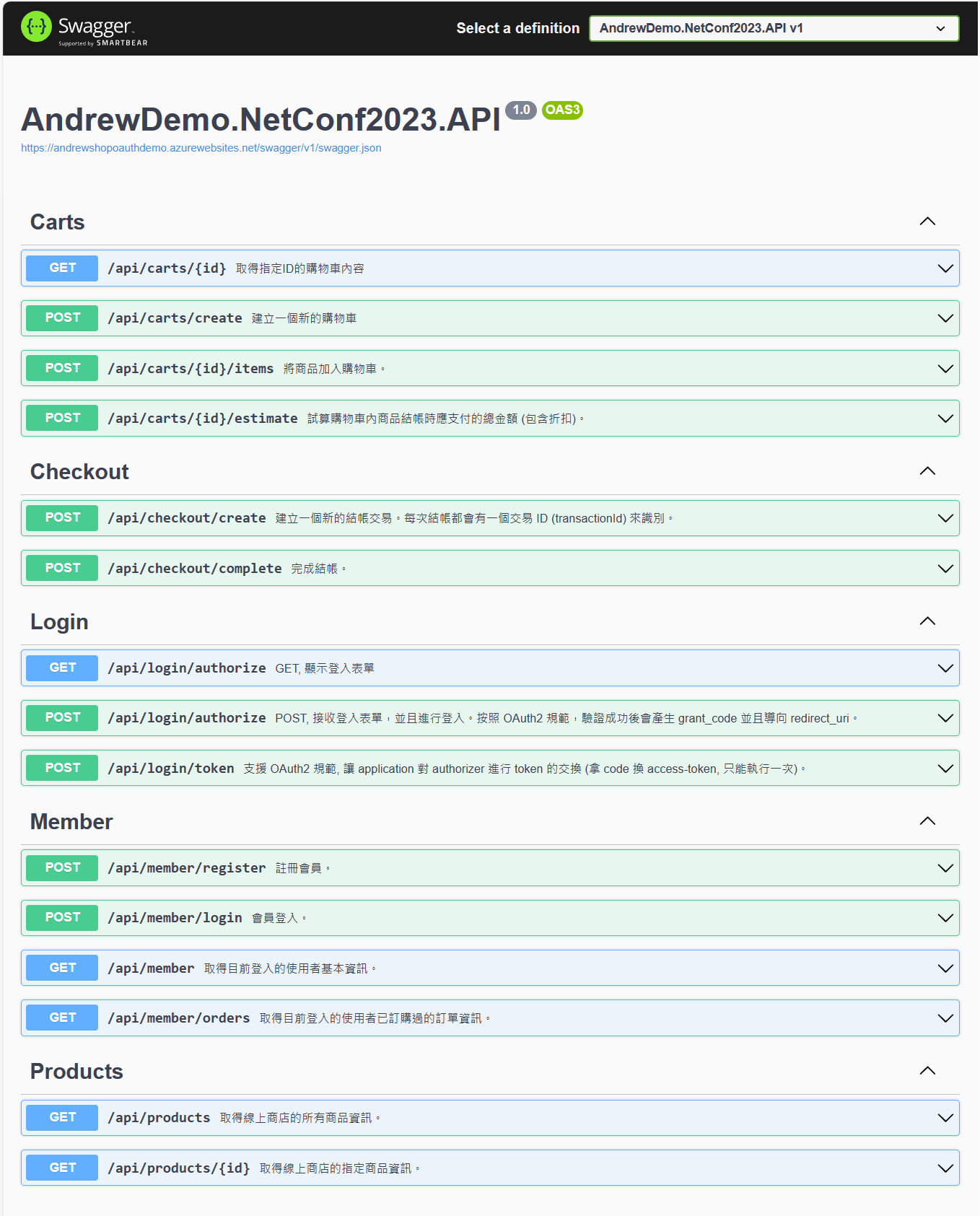Collapse the Member section using its arrow
Viewport: 980px width, 1216px height.
927,821
